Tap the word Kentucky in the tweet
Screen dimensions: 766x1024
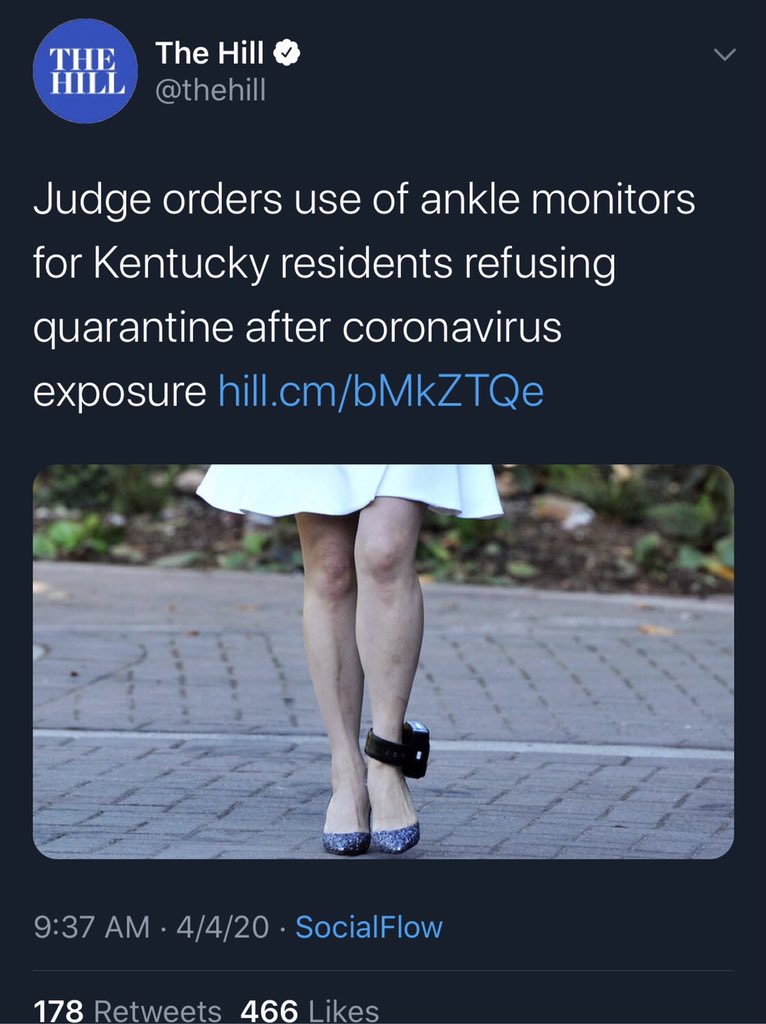[x=182, y=264]
